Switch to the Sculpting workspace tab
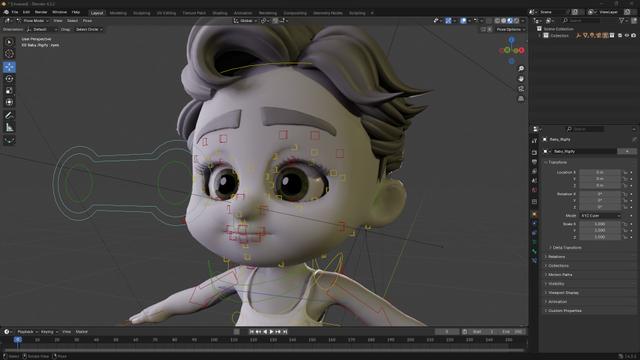640x360 pixels. (x=142, y=13)
